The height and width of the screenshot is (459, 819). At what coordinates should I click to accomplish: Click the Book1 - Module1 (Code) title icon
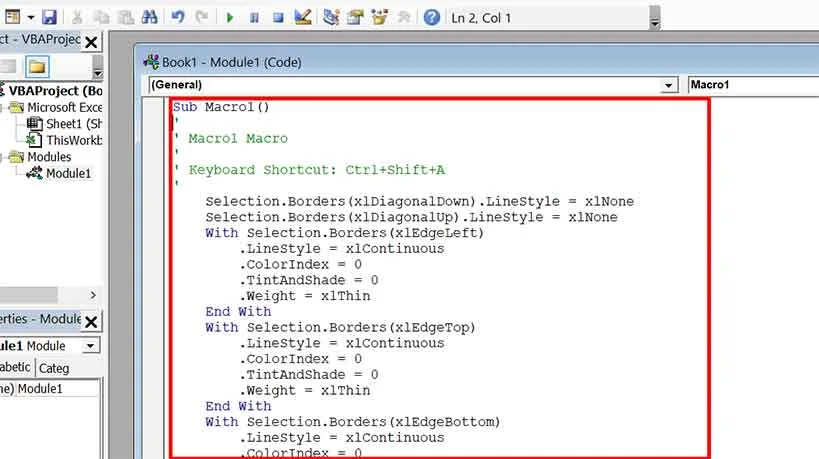(151, 62)
